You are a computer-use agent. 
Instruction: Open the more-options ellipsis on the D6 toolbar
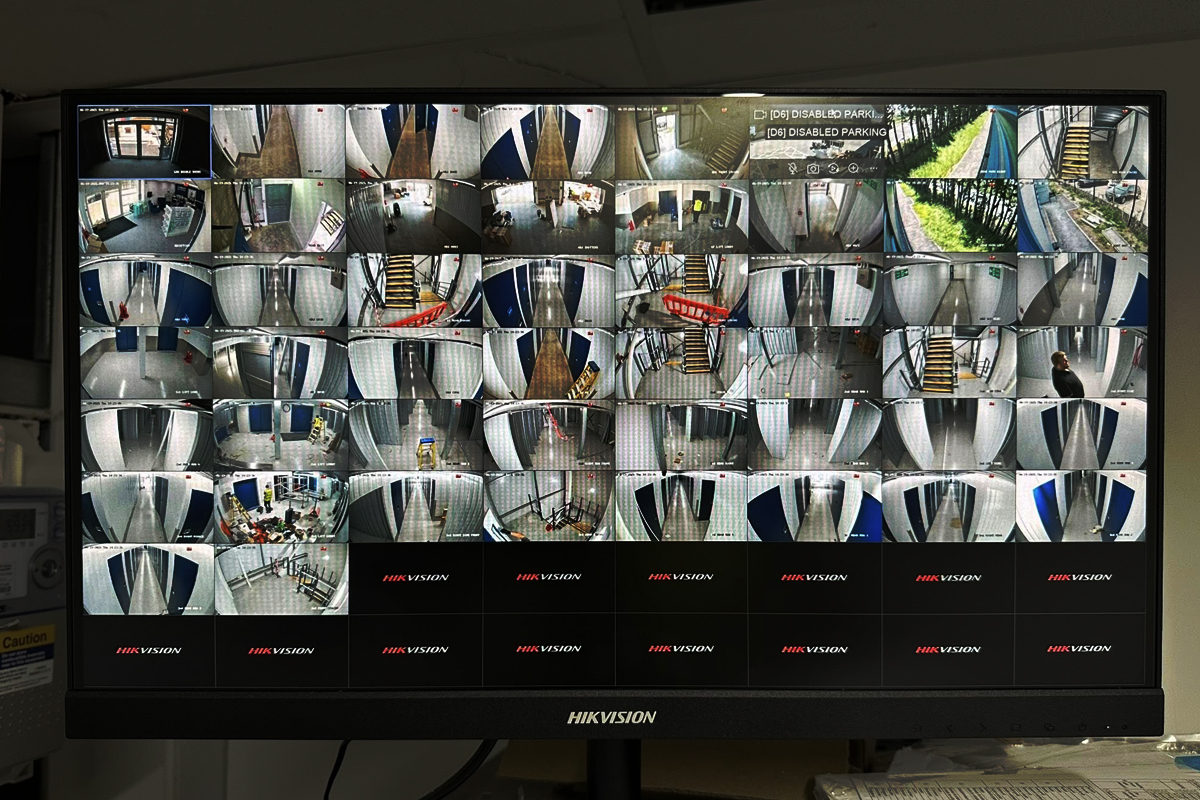[x=873, y=168]
